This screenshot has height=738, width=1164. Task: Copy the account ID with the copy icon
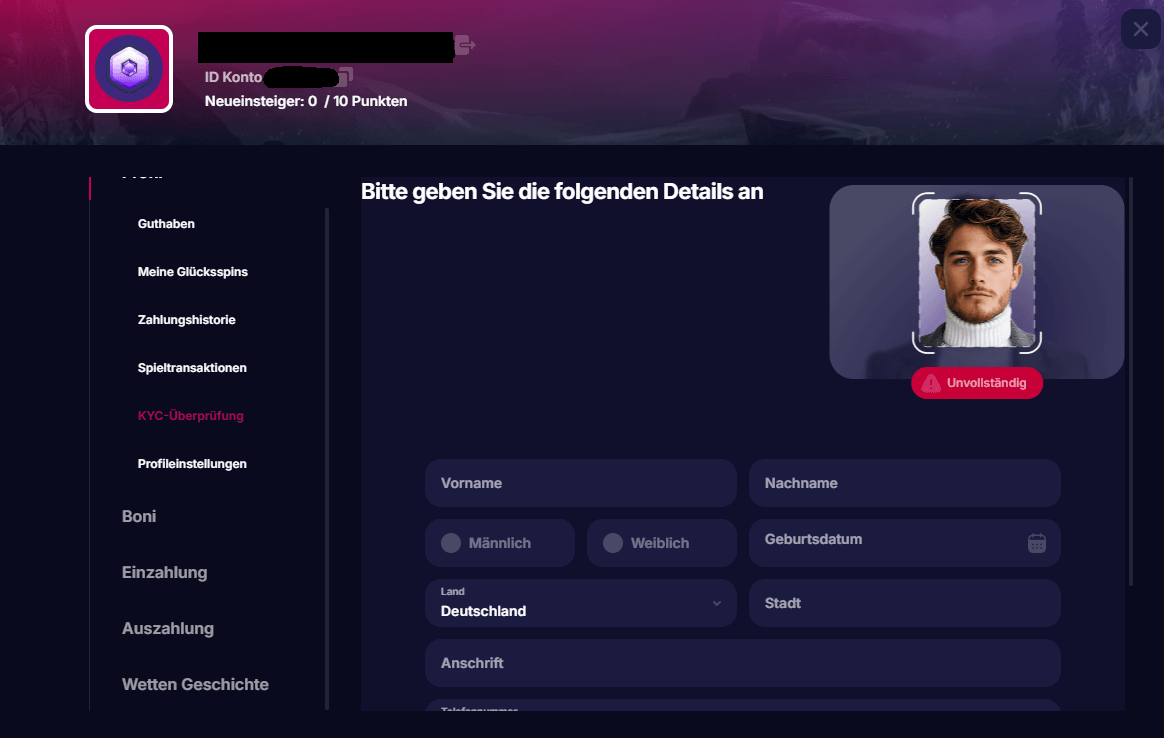pos(344,76)
